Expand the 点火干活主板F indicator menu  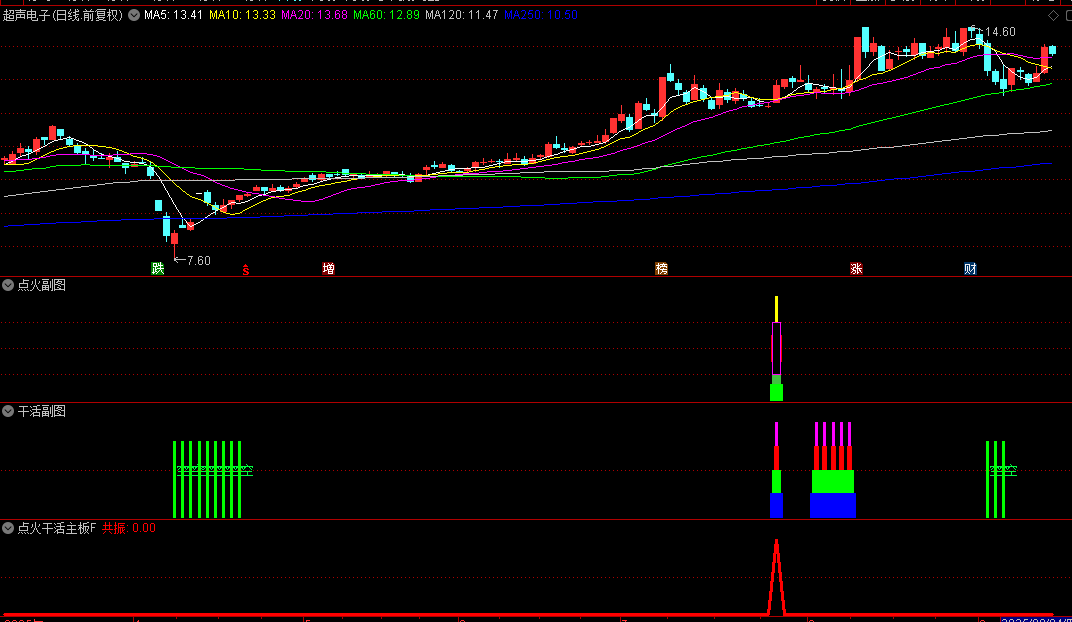pyautogui.click(x=8, y=528)
